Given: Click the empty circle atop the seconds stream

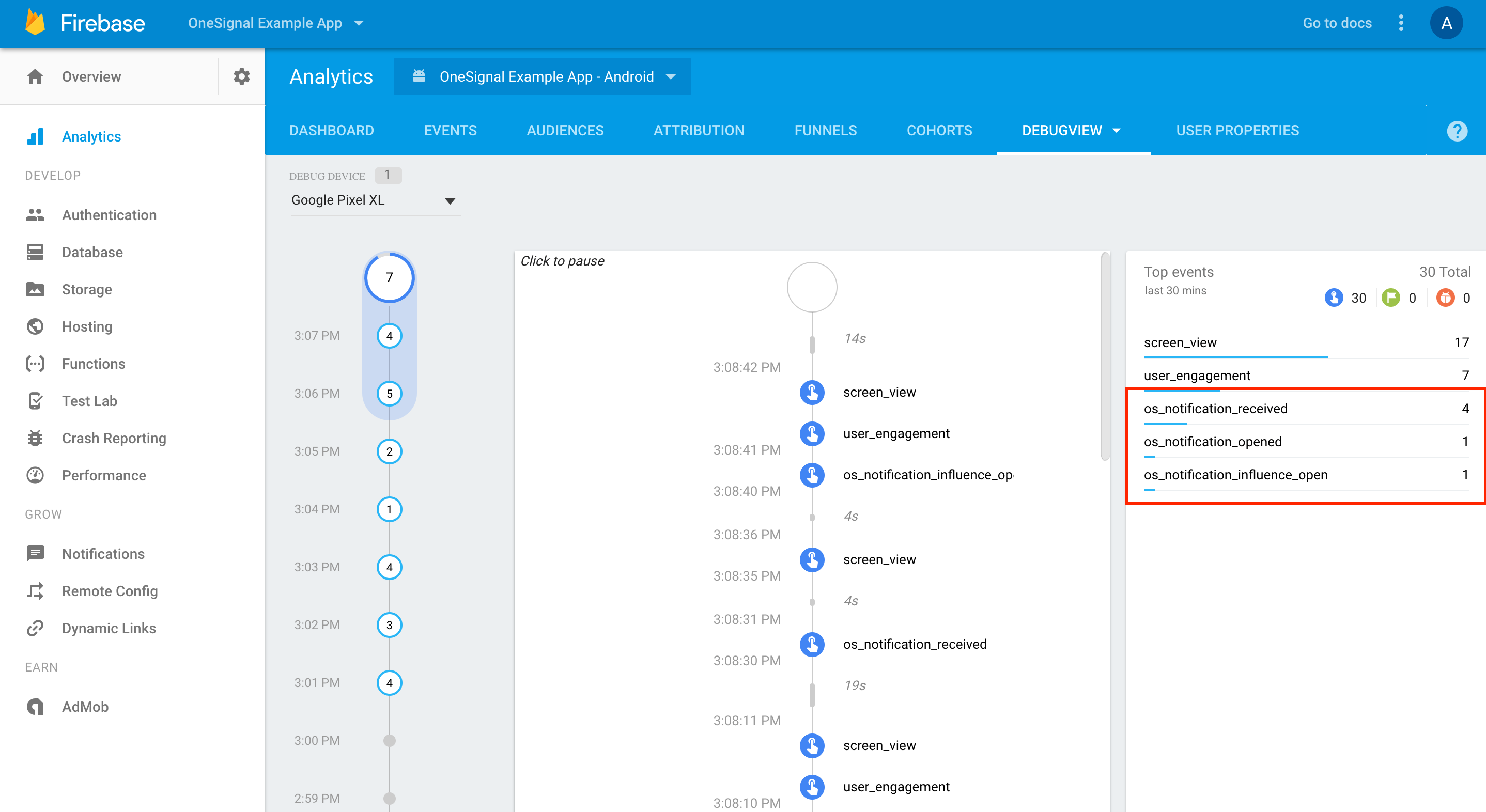Looking at the screenshot, I should click(812, 287).
